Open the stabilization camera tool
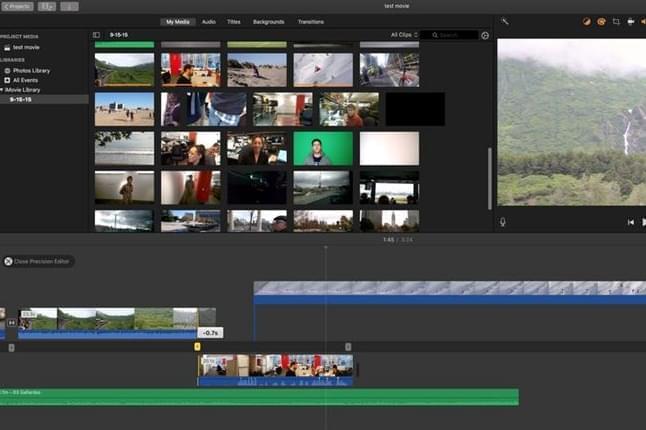646x430 pixels. pyautogui.click(x=631, y=22)
